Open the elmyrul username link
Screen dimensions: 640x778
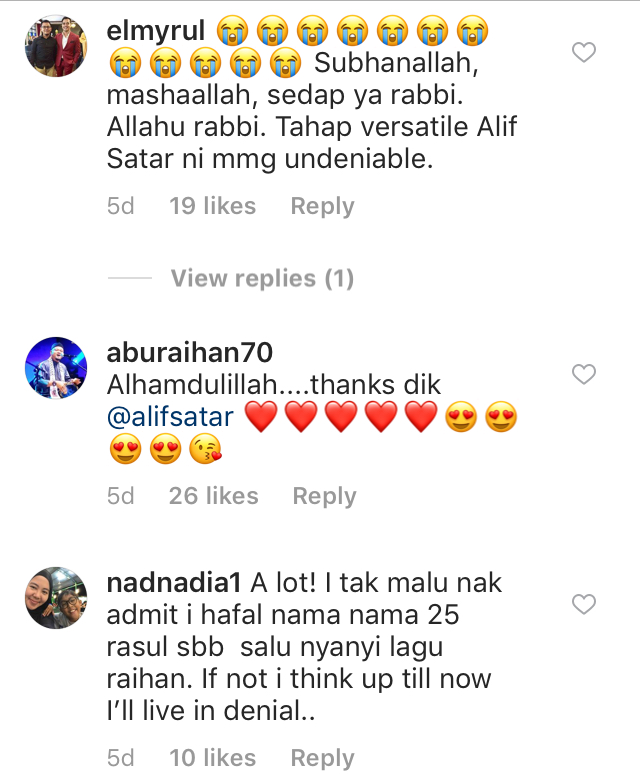156,31
